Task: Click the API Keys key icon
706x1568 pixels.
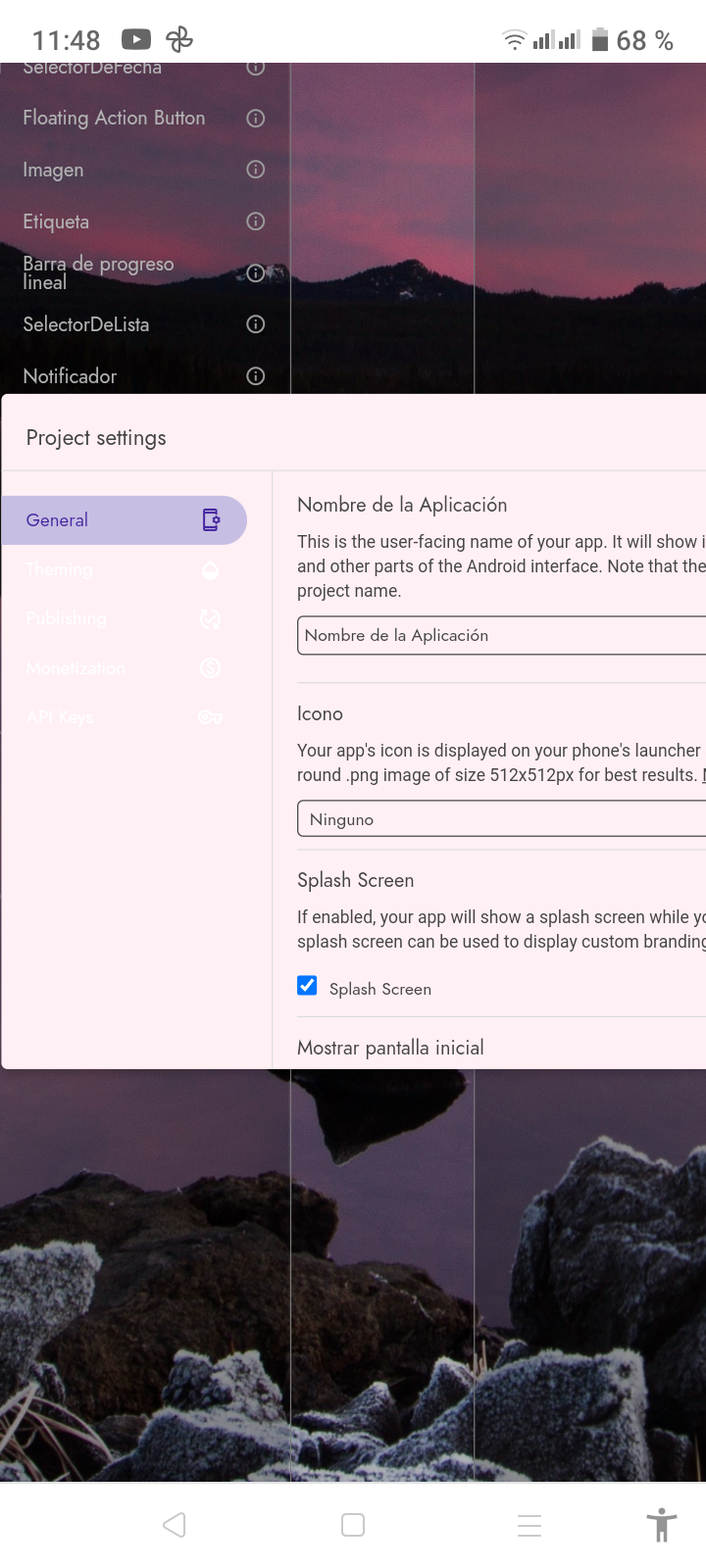Action: pyautogui.click(x=211, y=717)
